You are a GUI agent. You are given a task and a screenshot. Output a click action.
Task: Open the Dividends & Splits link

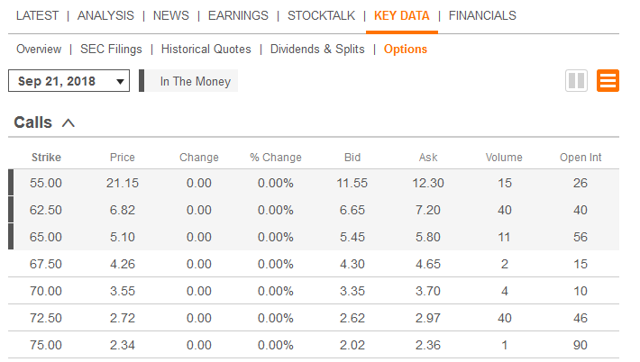tap(317, 49)
